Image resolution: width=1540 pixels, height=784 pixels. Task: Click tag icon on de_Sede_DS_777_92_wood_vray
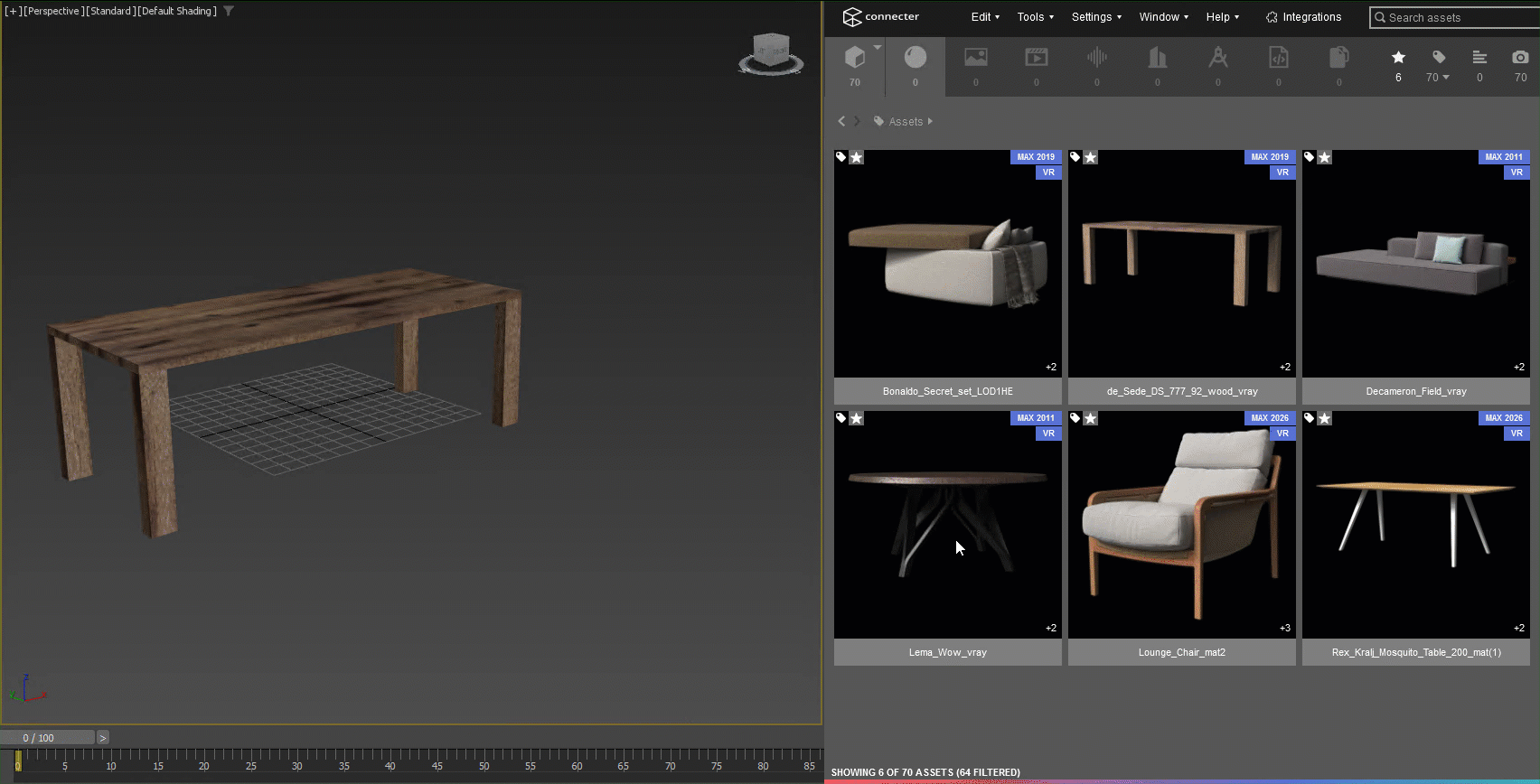(1075, 157)
